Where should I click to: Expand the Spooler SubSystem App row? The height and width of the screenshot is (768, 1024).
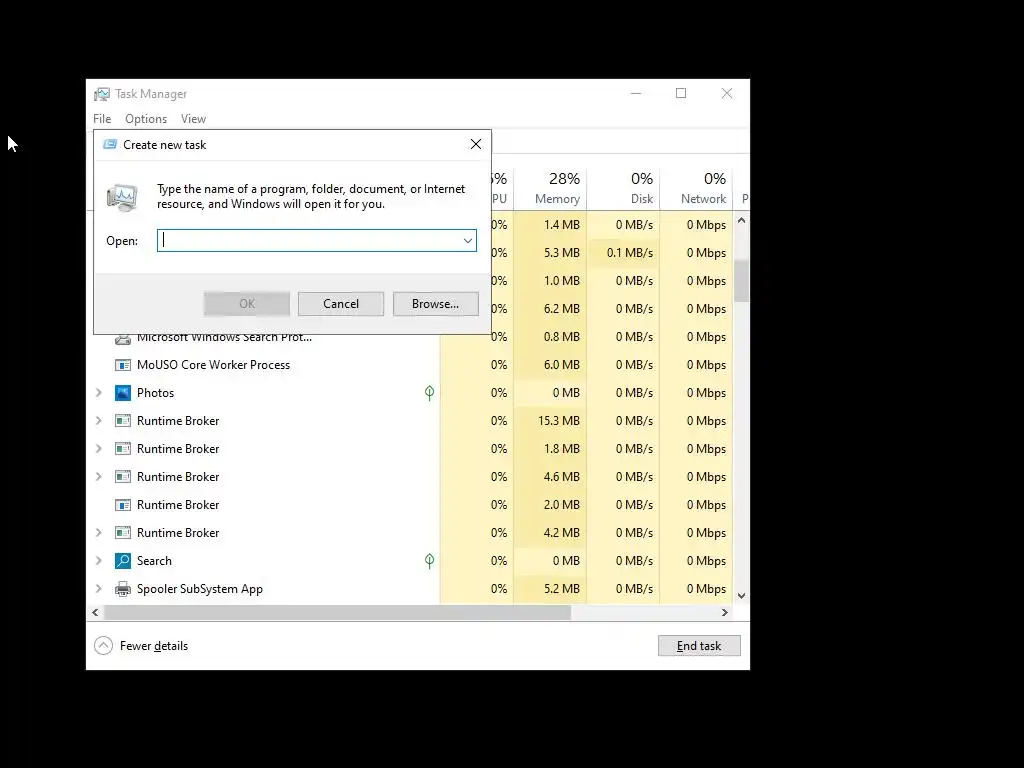point(99,589)
